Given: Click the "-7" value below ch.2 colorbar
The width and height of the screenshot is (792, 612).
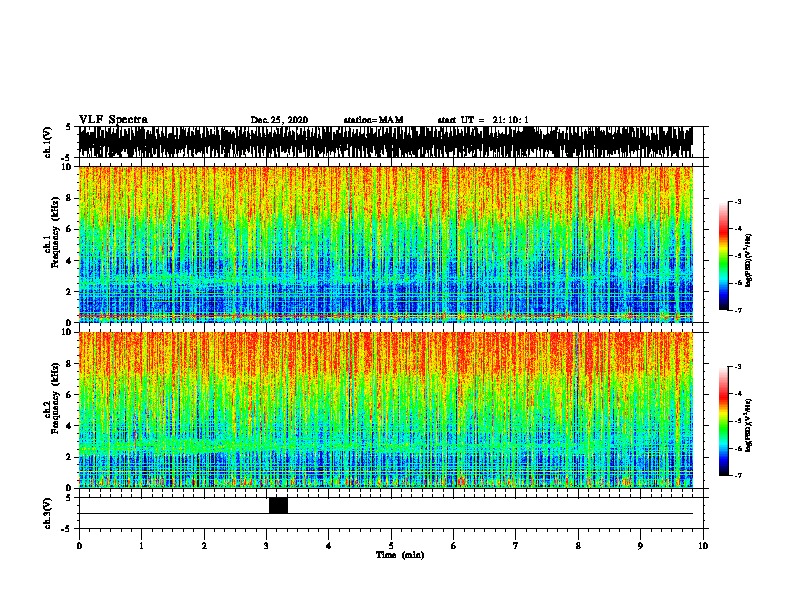Looking at the screenshot, I should pos(738,475).
